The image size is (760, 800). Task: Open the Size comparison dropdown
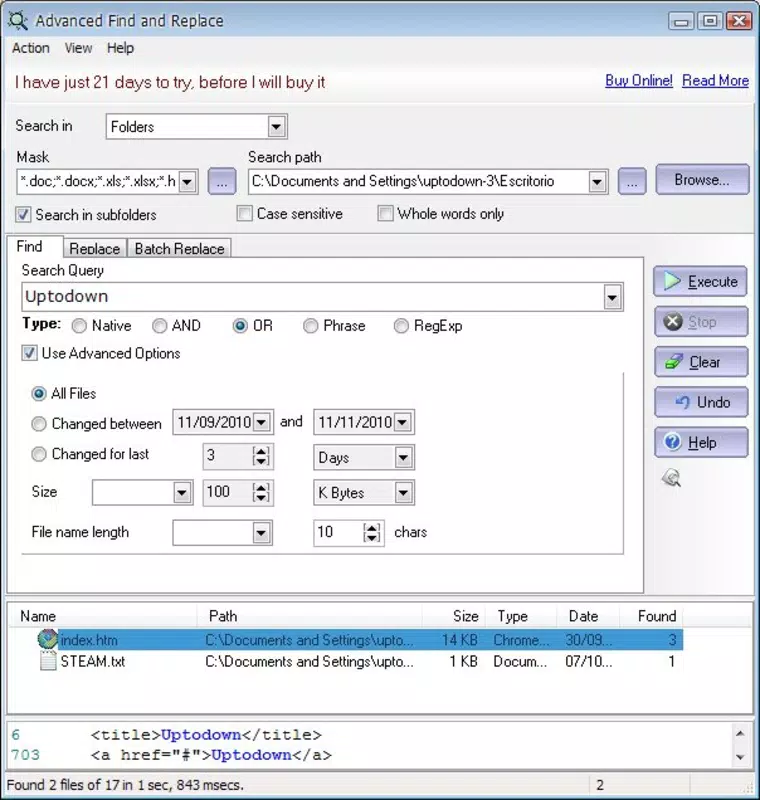pos(182,493)
